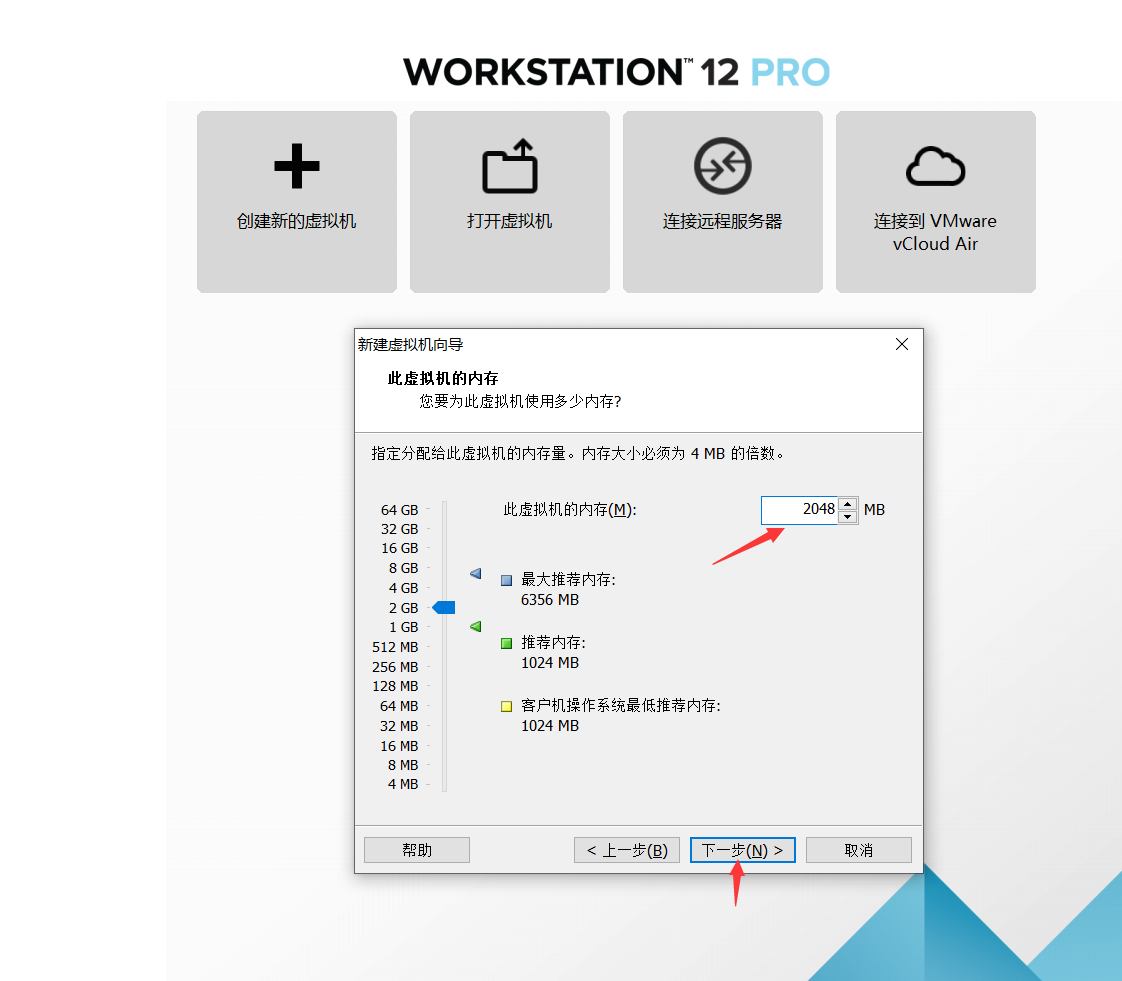The image size is (1122, 981).
Task: Click the 新建虚拟机向导 dialog title
Action: tap(410, 345)
